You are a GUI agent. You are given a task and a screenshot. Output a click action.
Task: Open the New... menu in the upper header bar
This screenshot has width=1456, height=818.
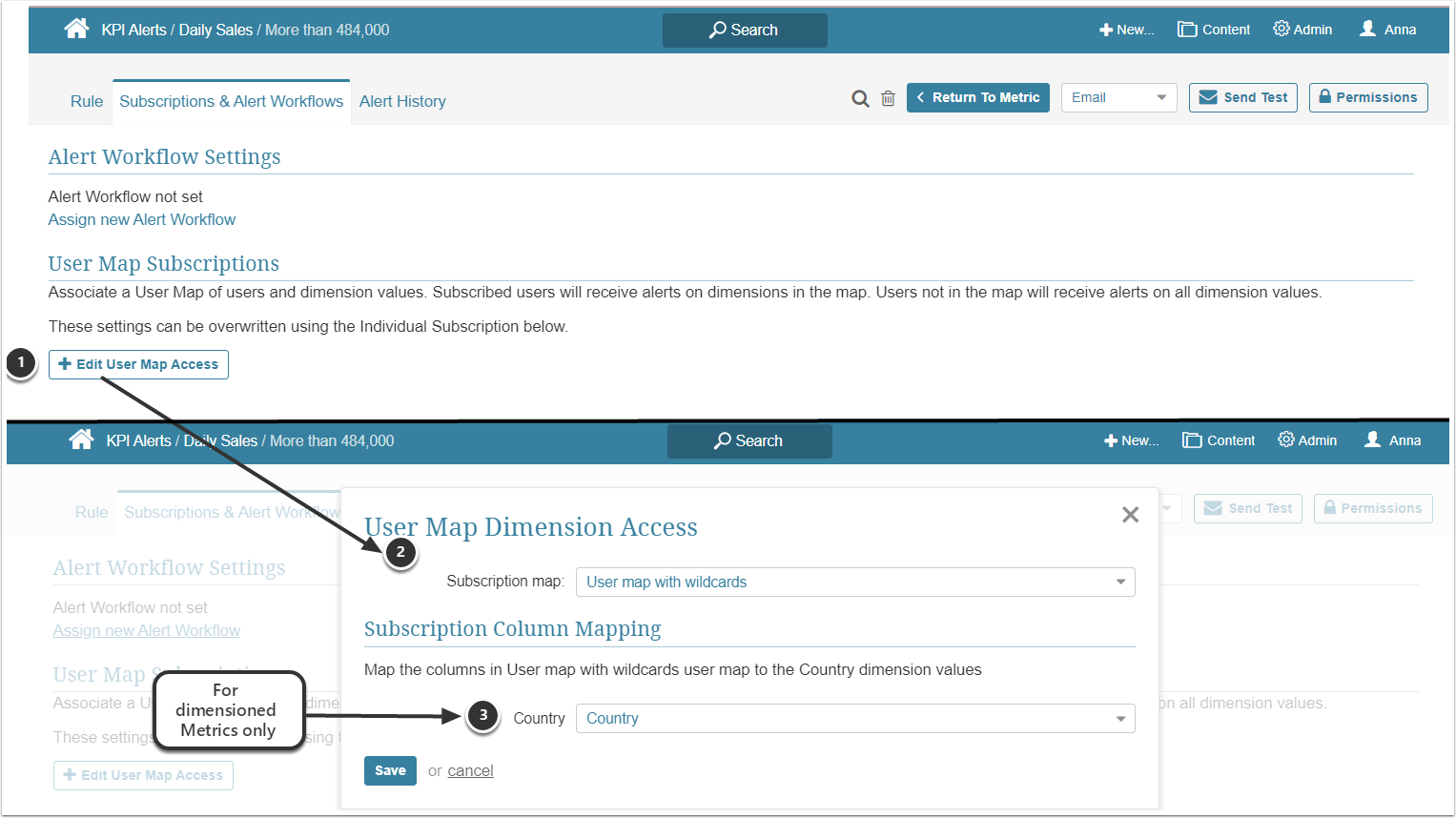click(x=1126, y=30)
